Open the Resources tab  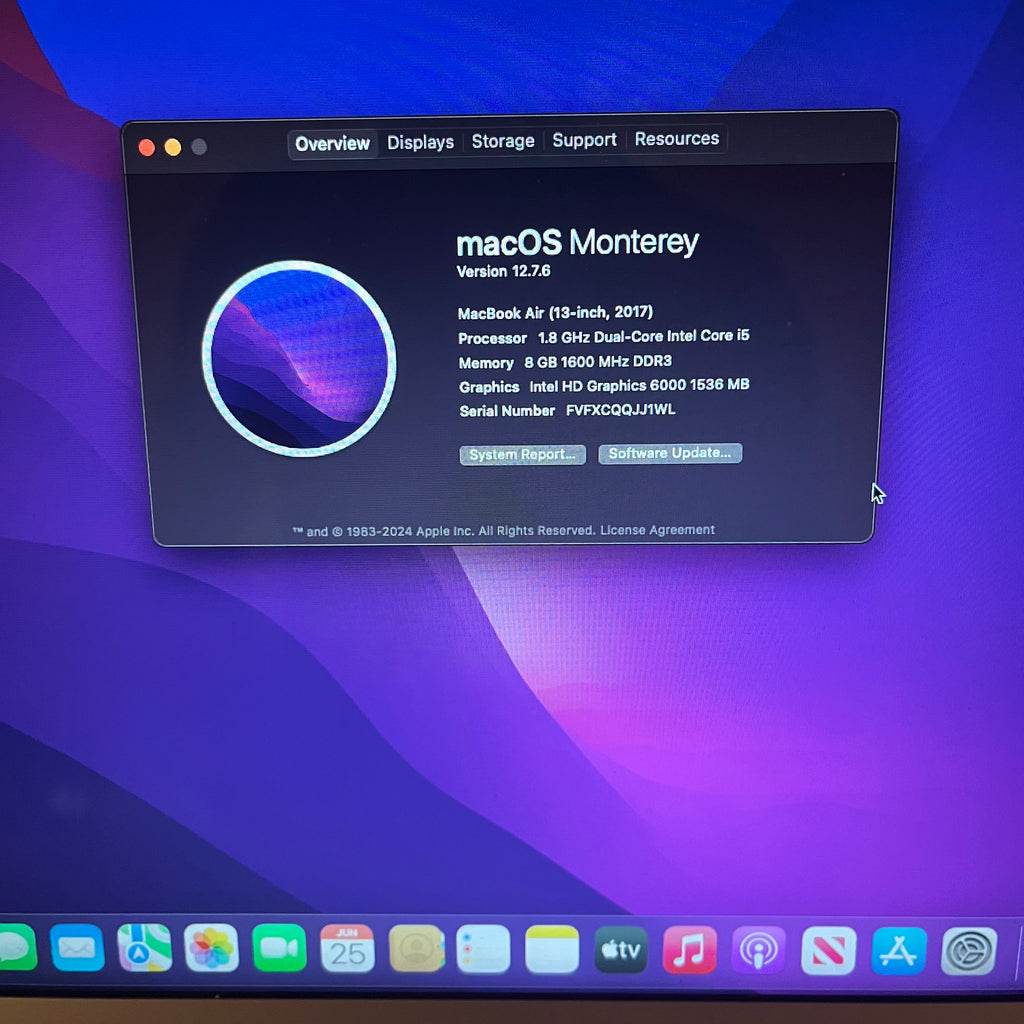point(677,138)
